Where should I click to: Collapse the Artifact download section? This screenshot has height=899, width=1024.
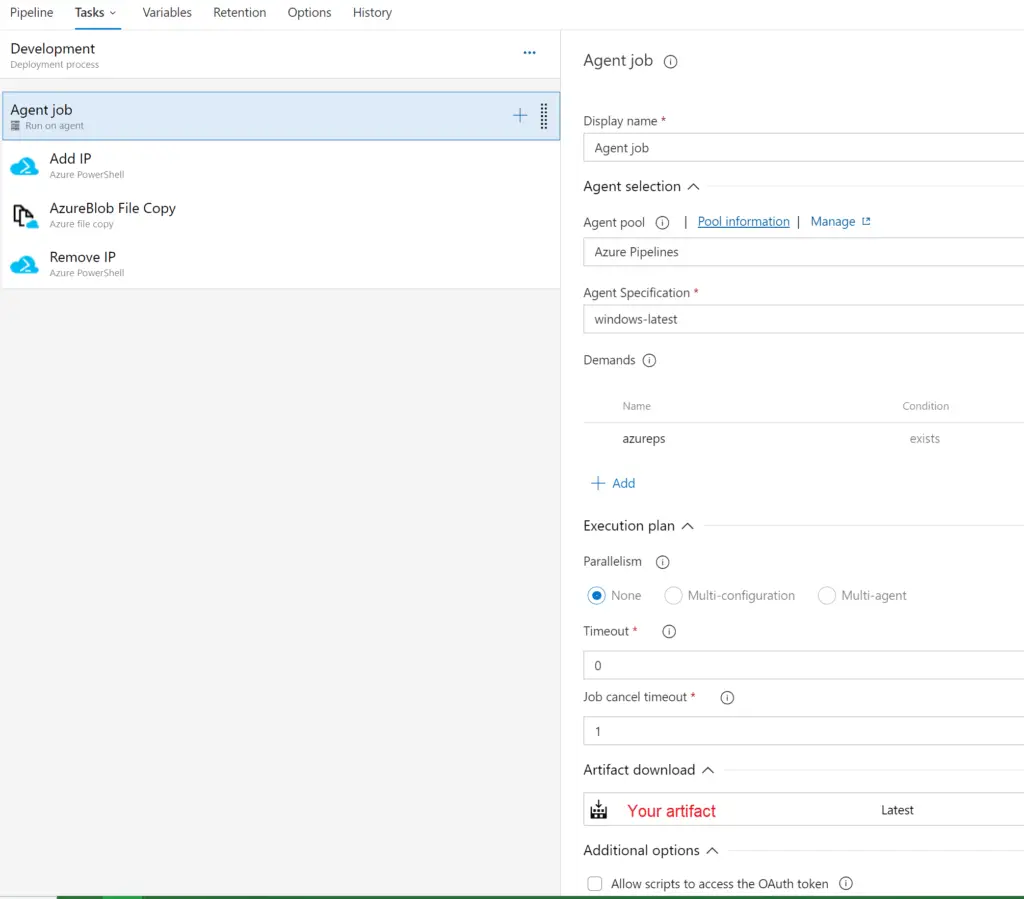[710, 770]
